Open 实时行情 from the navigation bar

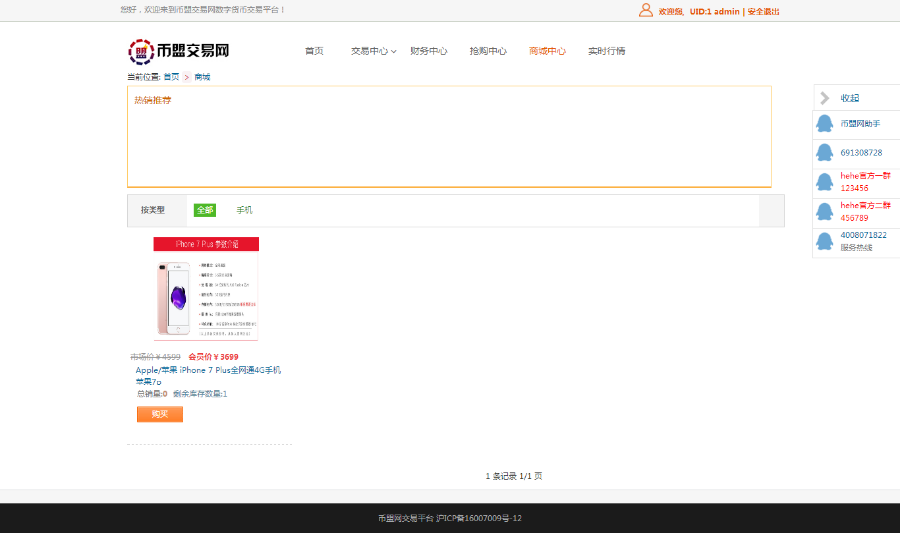pyautogui.click(x=606, y=51)
